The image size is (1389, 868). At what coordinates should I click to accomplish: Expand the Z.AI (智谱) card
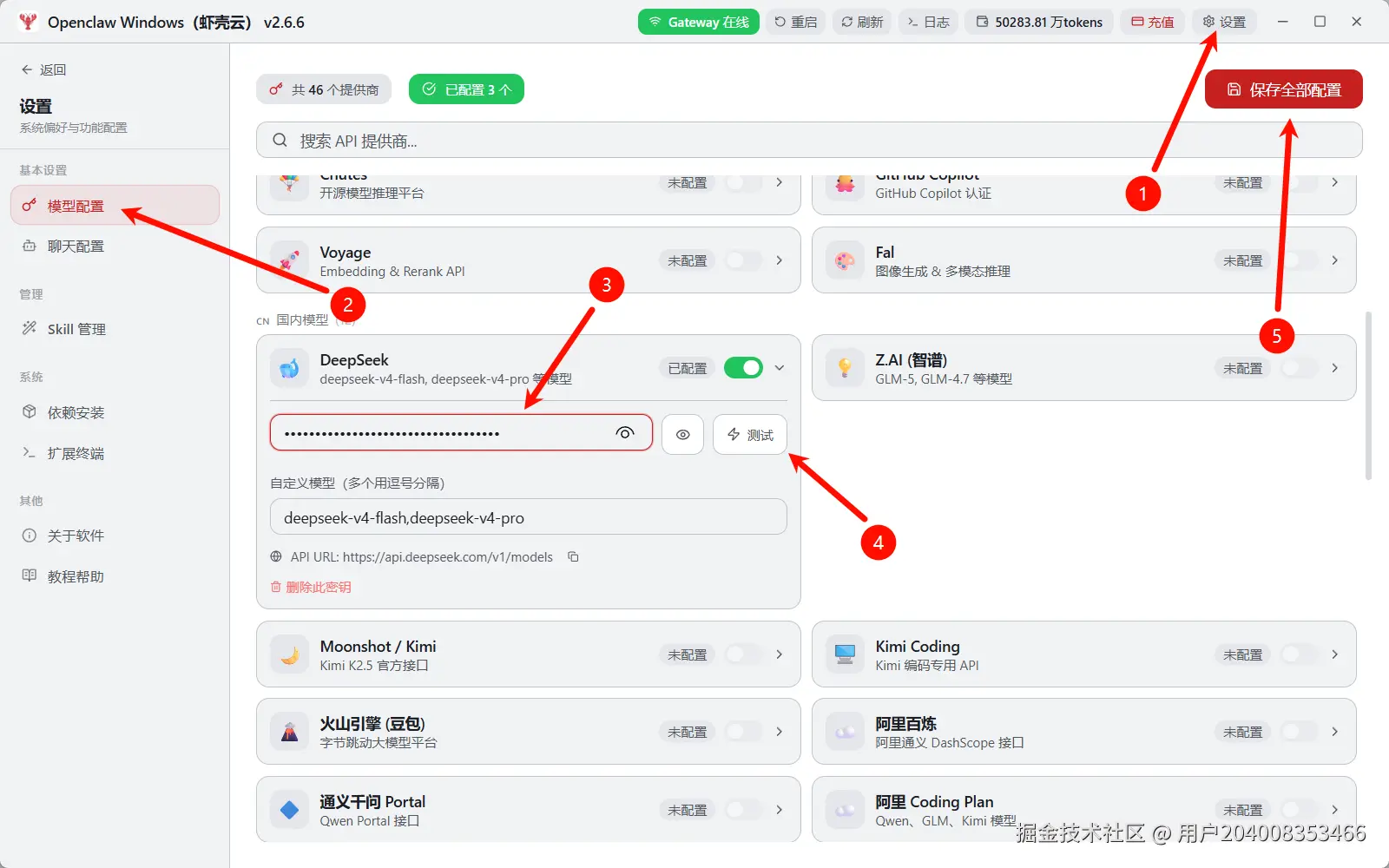pyautogui.click(x=1335, y=368)
